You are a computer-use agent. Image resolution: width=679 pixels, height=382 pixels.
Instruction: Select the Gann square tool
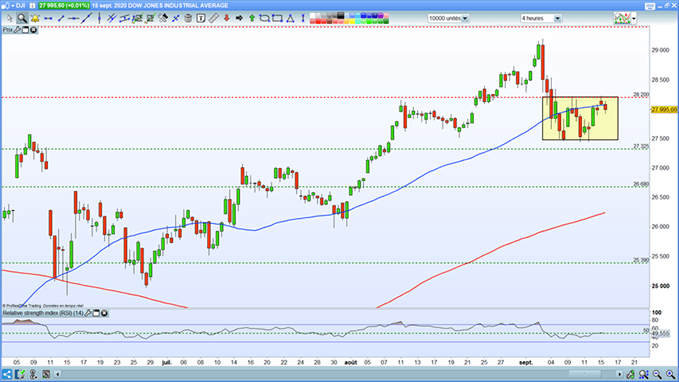163,18
